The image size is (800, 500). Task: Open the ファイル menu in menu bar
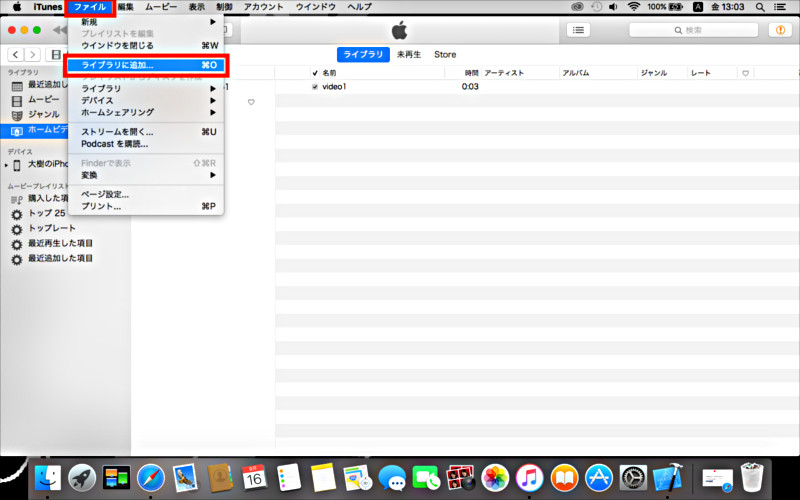[x=90, y=7]
